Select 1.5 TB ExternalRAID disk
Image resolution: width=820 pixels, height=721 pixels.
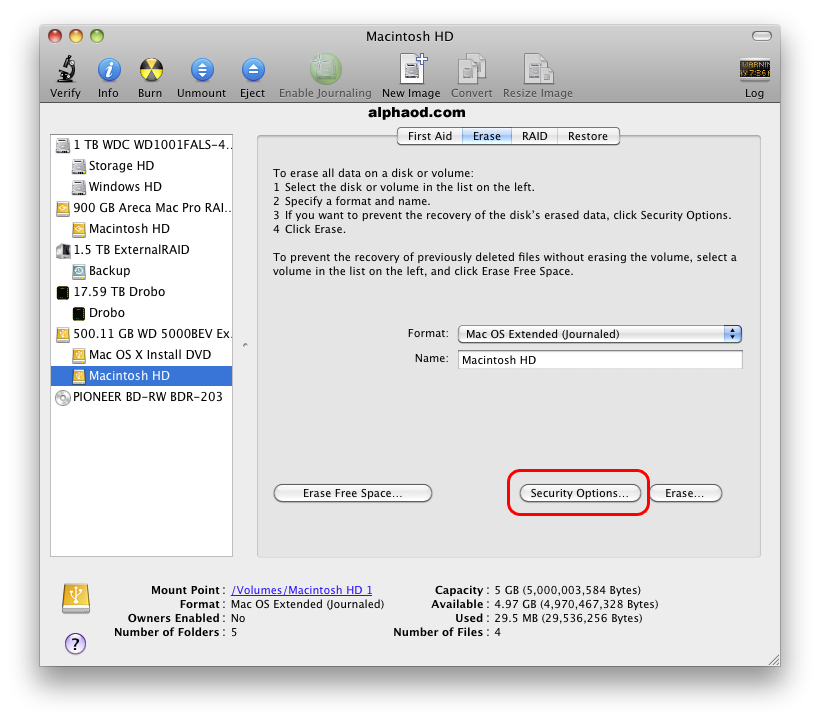[142, 249]
